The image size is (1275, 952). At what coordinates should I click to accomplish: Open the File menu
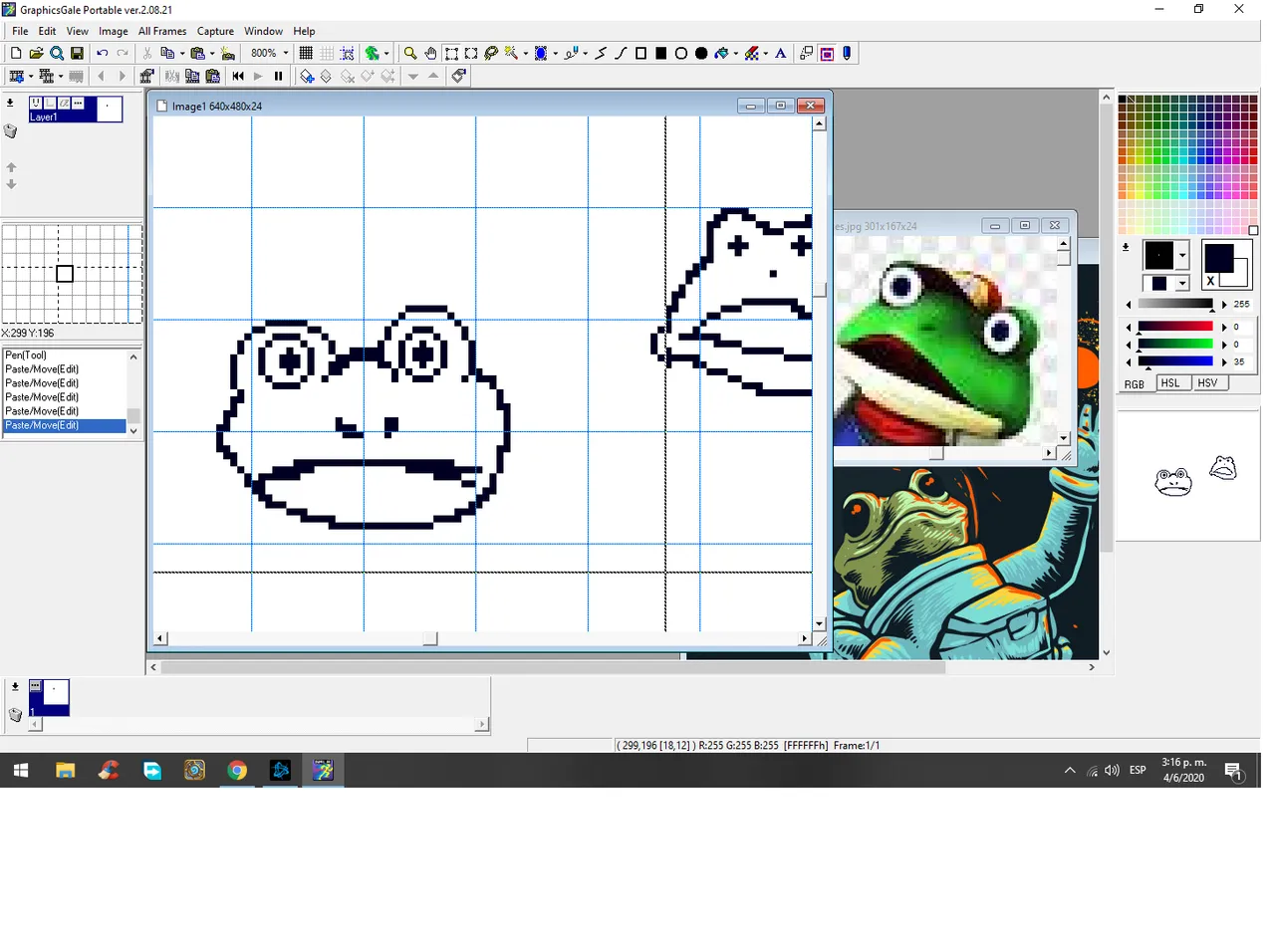[20, 31]
